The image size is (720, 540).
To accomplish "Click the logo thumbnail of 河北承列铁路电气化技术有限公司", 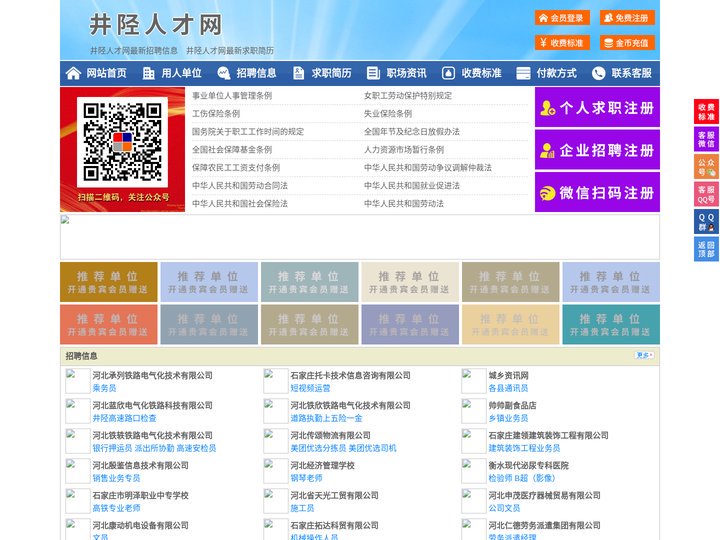I will [x=78, y=381].
